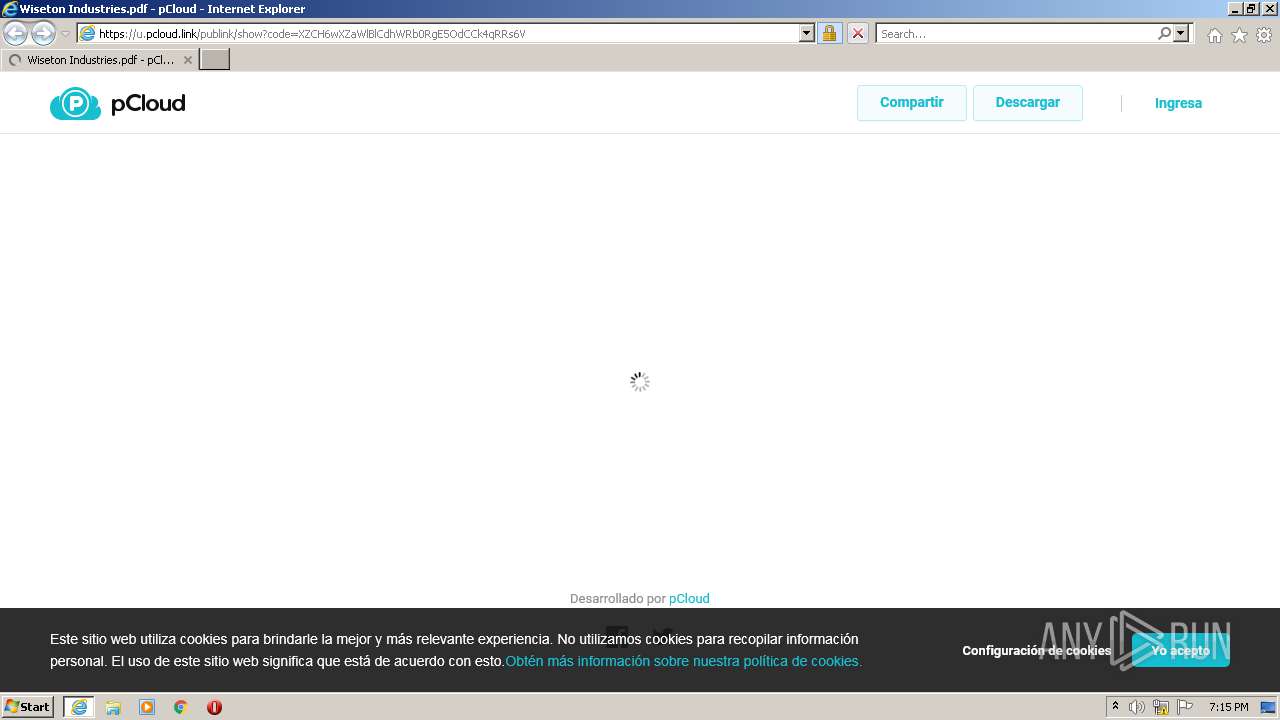The width and height of the screenshot is (1280, 720).
Task: Open File Explorer from taskbar
Action: (x=113, y=707)
